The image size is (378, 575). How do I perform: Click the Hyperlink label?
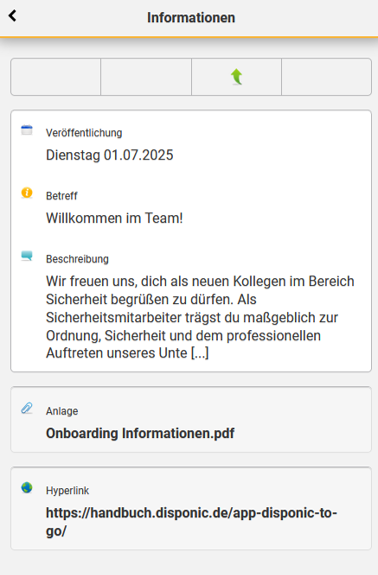click(x=67, y=491)
